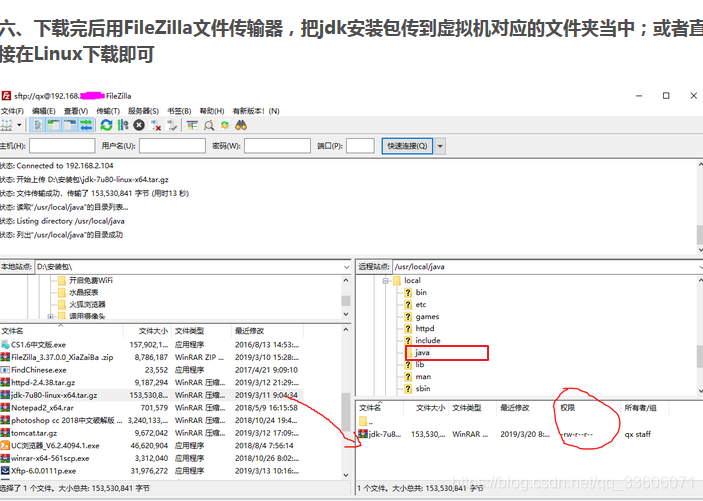
Task: Click the 端口(P) port field
Action: pyautogui.click(x=360, y=146)
